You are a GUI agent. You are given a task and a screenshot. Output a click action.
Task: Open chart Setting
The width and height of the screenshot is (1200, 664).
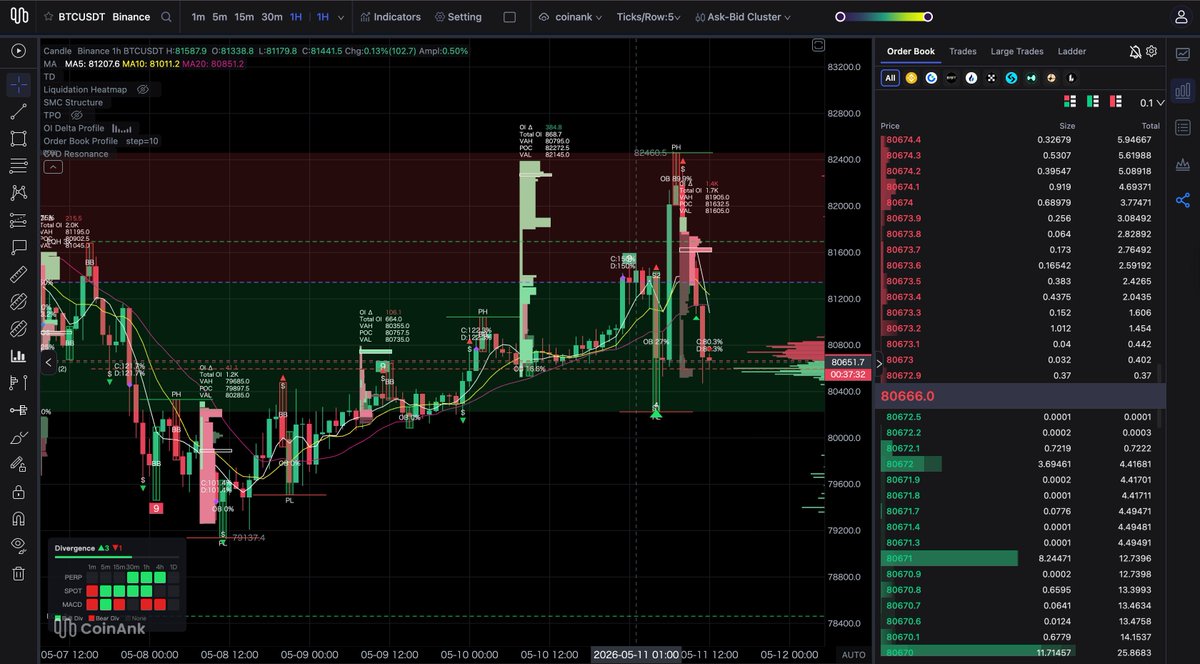click(458, 17)
